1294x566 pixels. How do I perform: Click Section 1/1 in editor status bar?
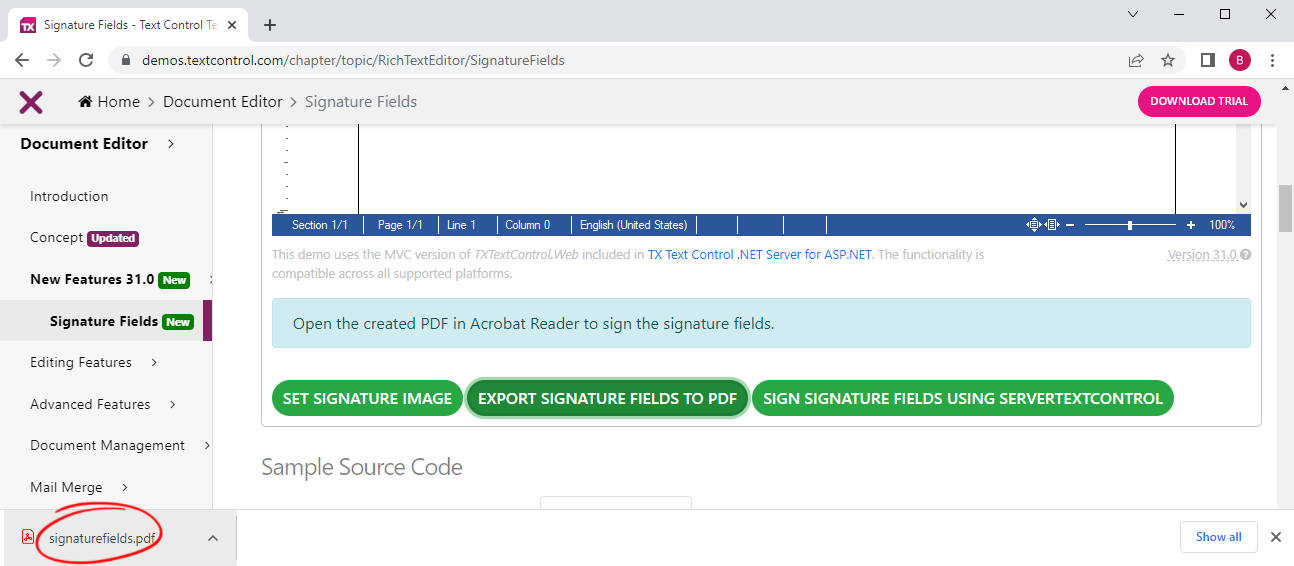click(319, 225)
